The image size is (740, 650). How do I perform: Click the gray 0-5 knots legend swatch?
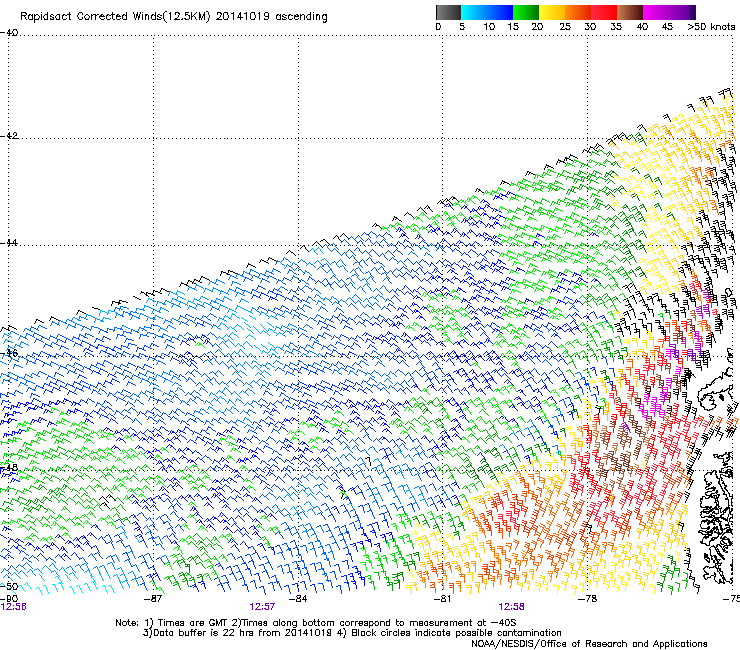[448, 12]
